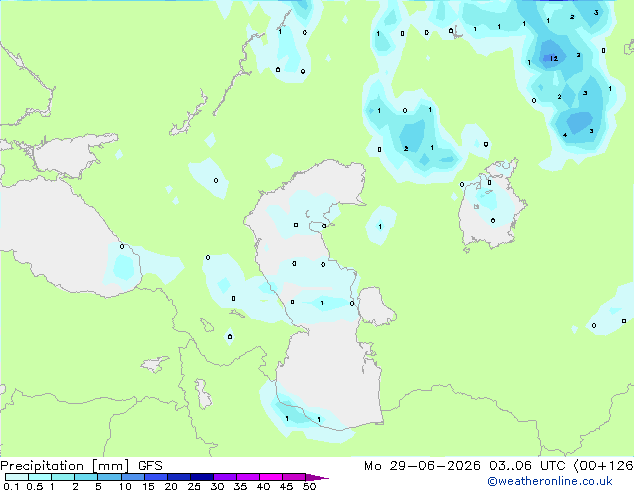This screenshot has height=490, width=634.
Task: Select the 2–5 mm legend swatch
Action: click(x=86, y=477)
